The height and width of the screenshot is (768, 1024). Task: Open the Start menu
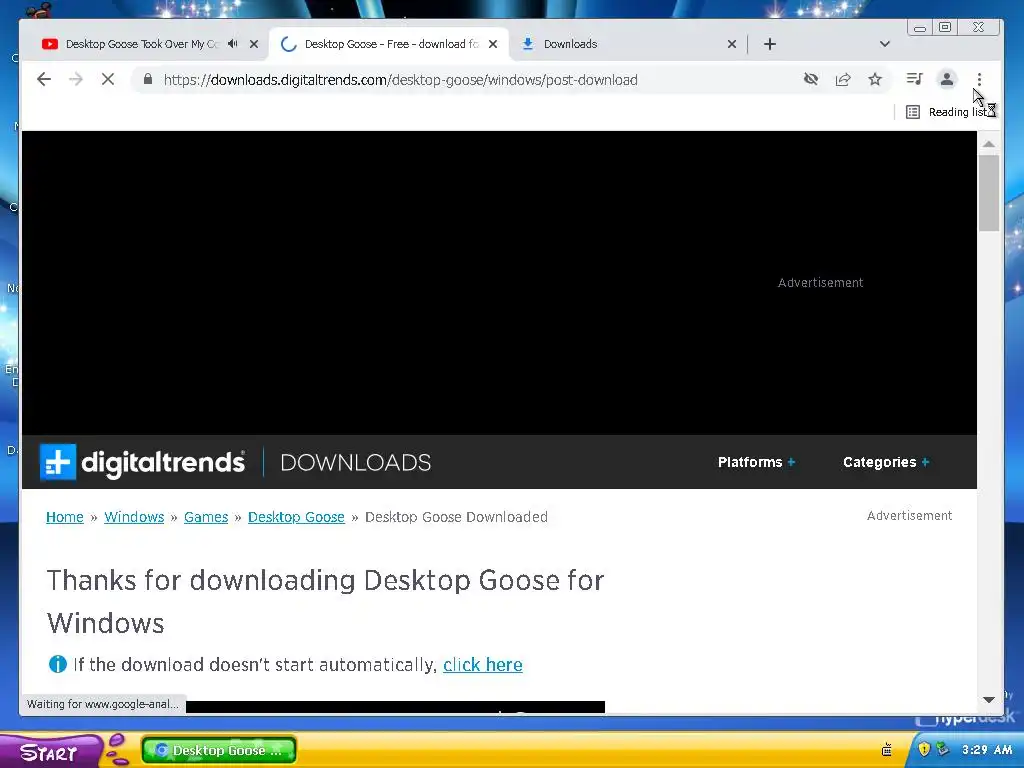50,752
